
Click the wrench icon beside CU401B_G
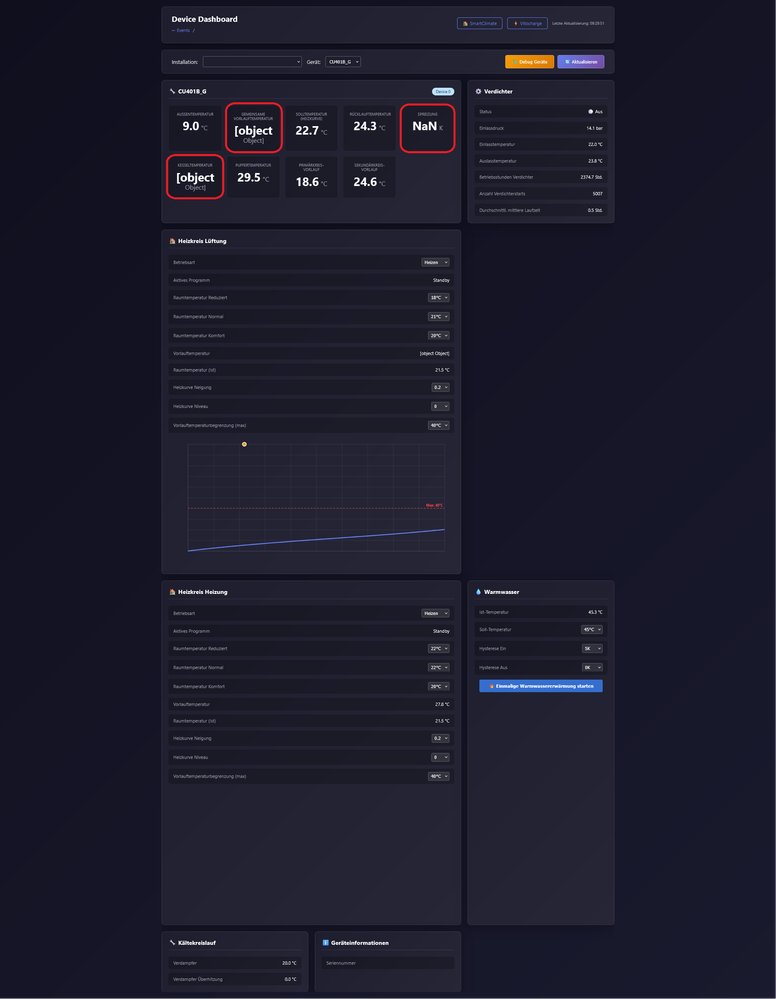pyautogui.click(x=172, y=91)
